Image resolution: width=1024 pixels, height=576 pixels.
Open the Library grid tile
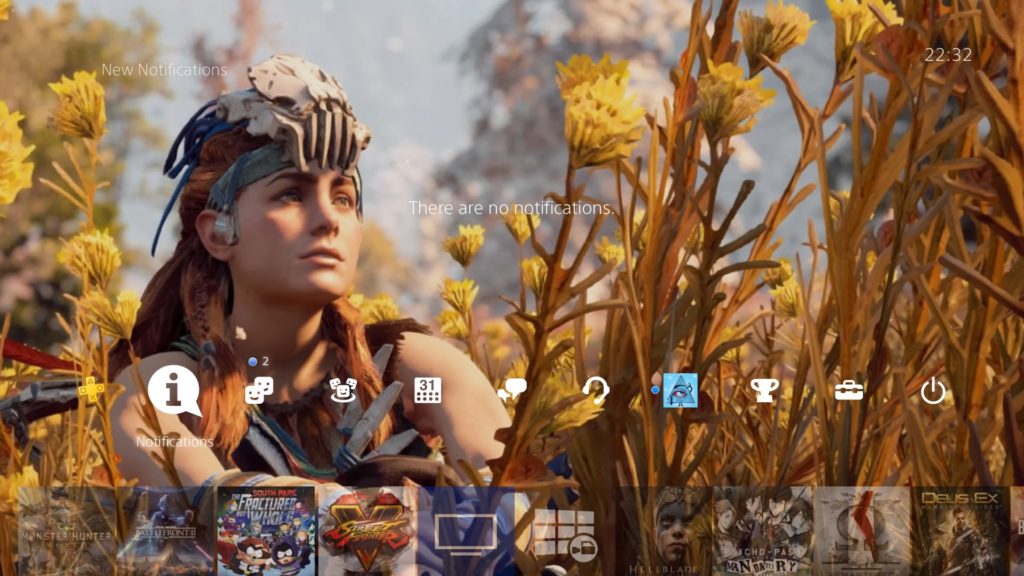tap(565, 531)
